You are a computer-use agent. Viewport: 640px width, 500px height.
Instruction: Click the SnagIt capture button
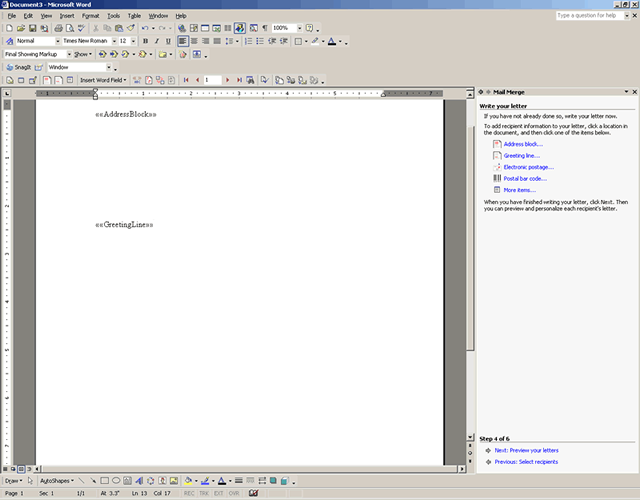19,67
